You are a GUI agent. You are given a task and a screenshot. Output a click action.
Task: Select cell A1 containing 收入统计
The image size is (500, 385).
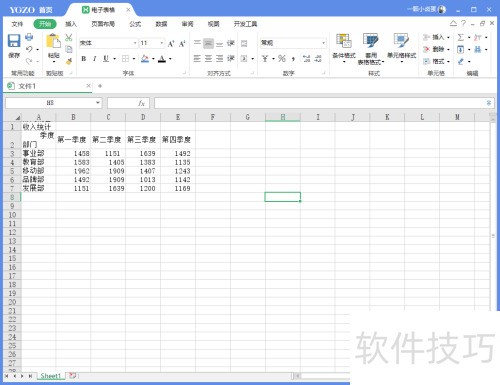38,126
